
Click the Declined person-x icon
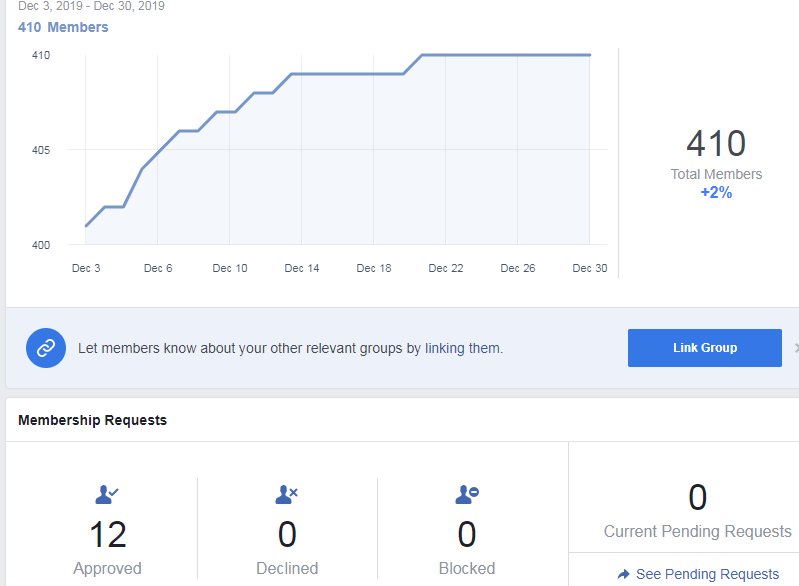tap(286, 494)
